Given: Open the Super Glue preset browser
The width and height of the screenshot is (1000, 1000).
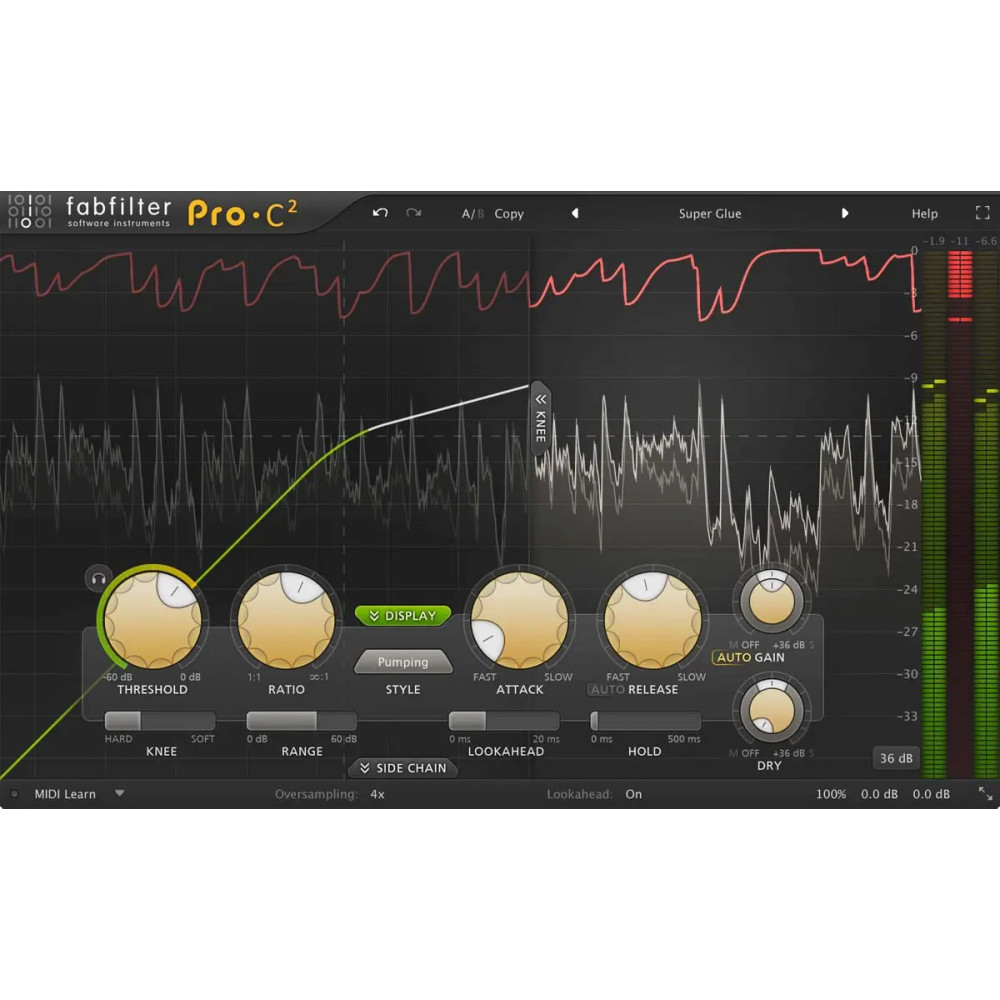Looking at the screenshot, I should 710,213.
